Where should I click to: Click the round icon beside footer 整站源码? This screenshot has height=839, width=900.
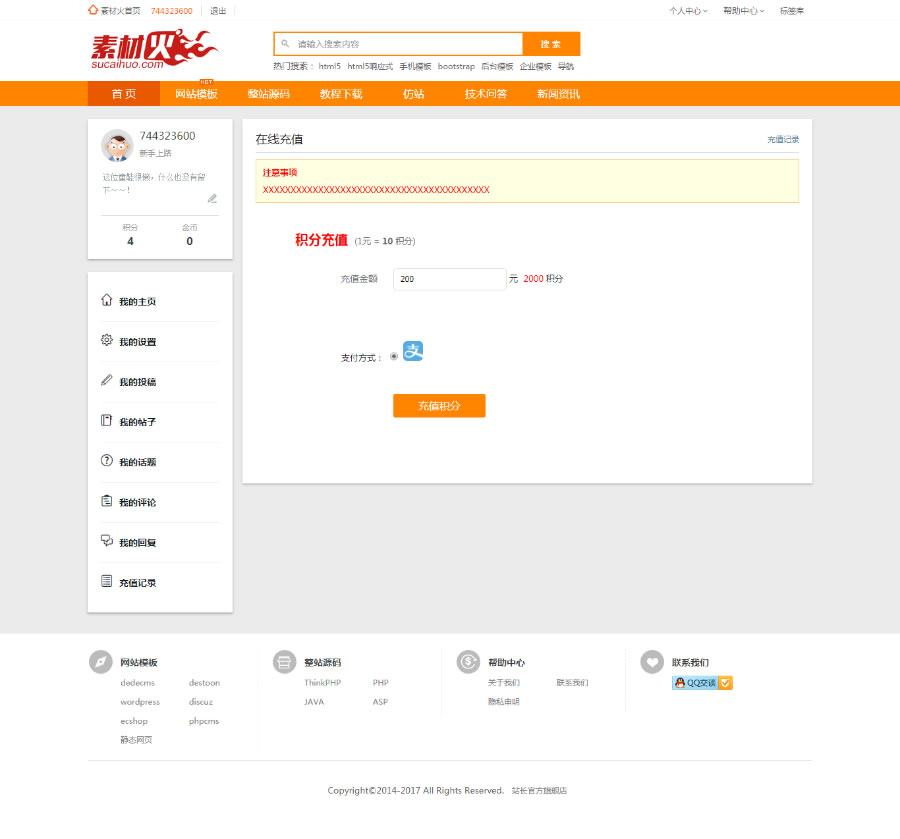point(284,662)
